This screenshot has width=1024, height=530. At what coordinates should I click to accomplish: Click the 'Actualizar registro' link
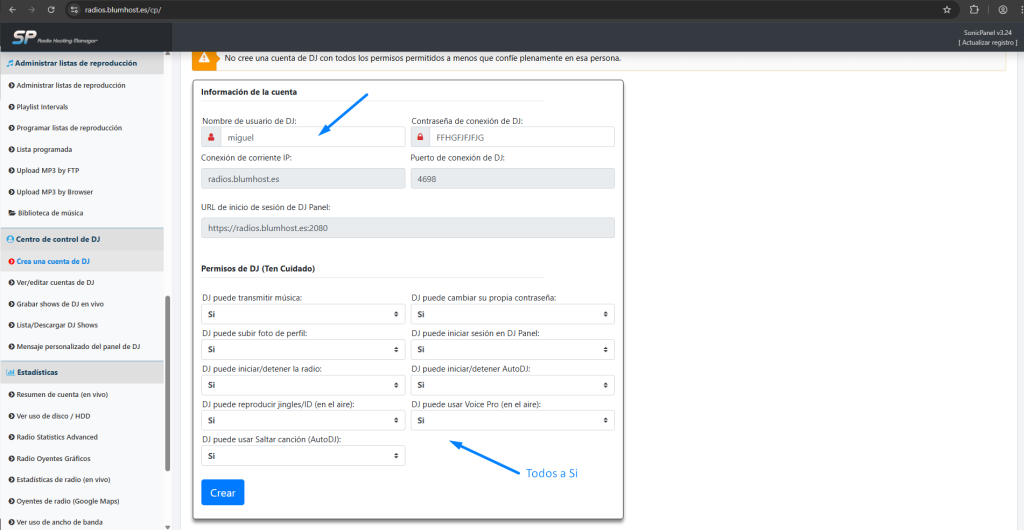987,43
